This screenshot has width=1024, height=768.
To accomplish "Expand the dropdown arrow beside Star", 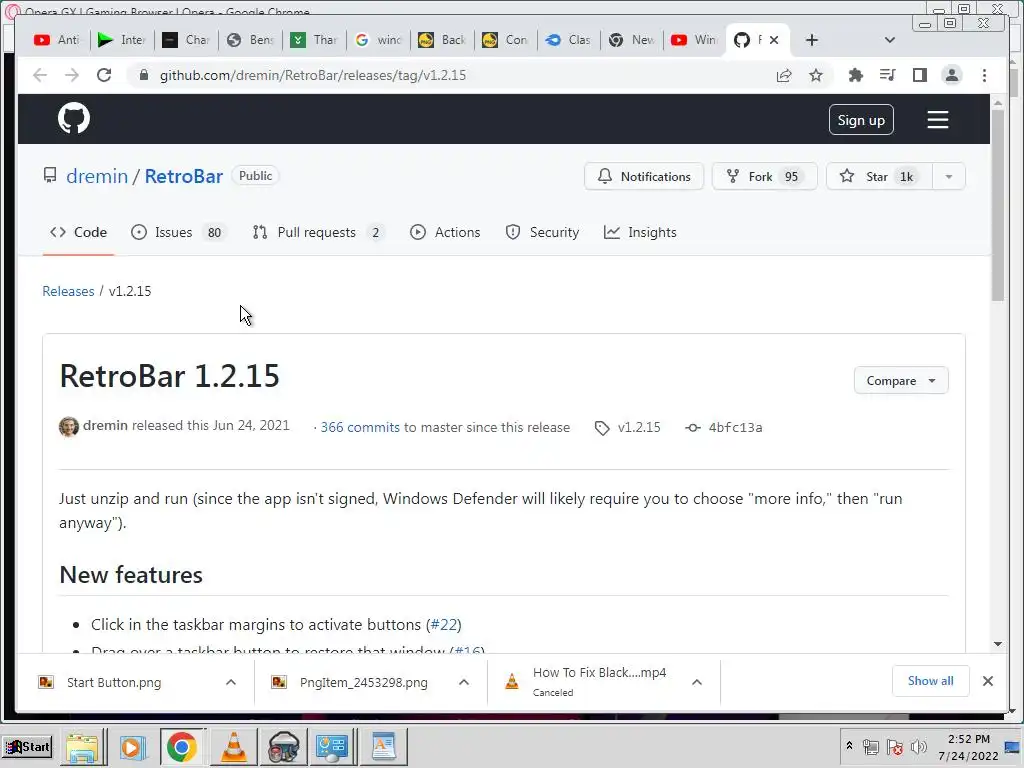I will click(948, 176).
